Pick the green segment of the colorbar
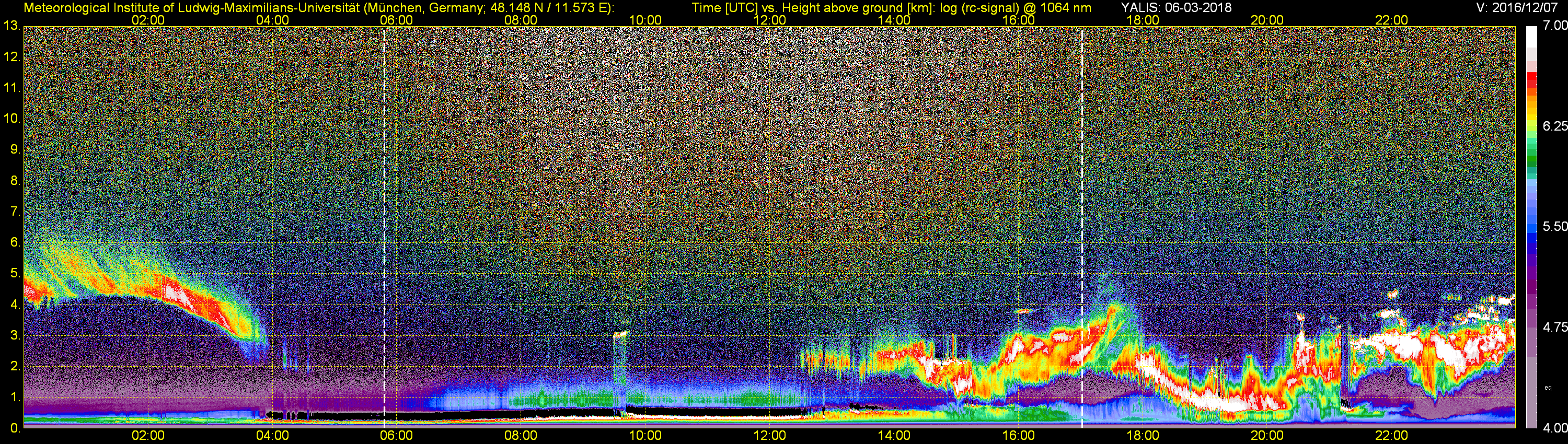Screen dimensions: 1568x444 1531,163
